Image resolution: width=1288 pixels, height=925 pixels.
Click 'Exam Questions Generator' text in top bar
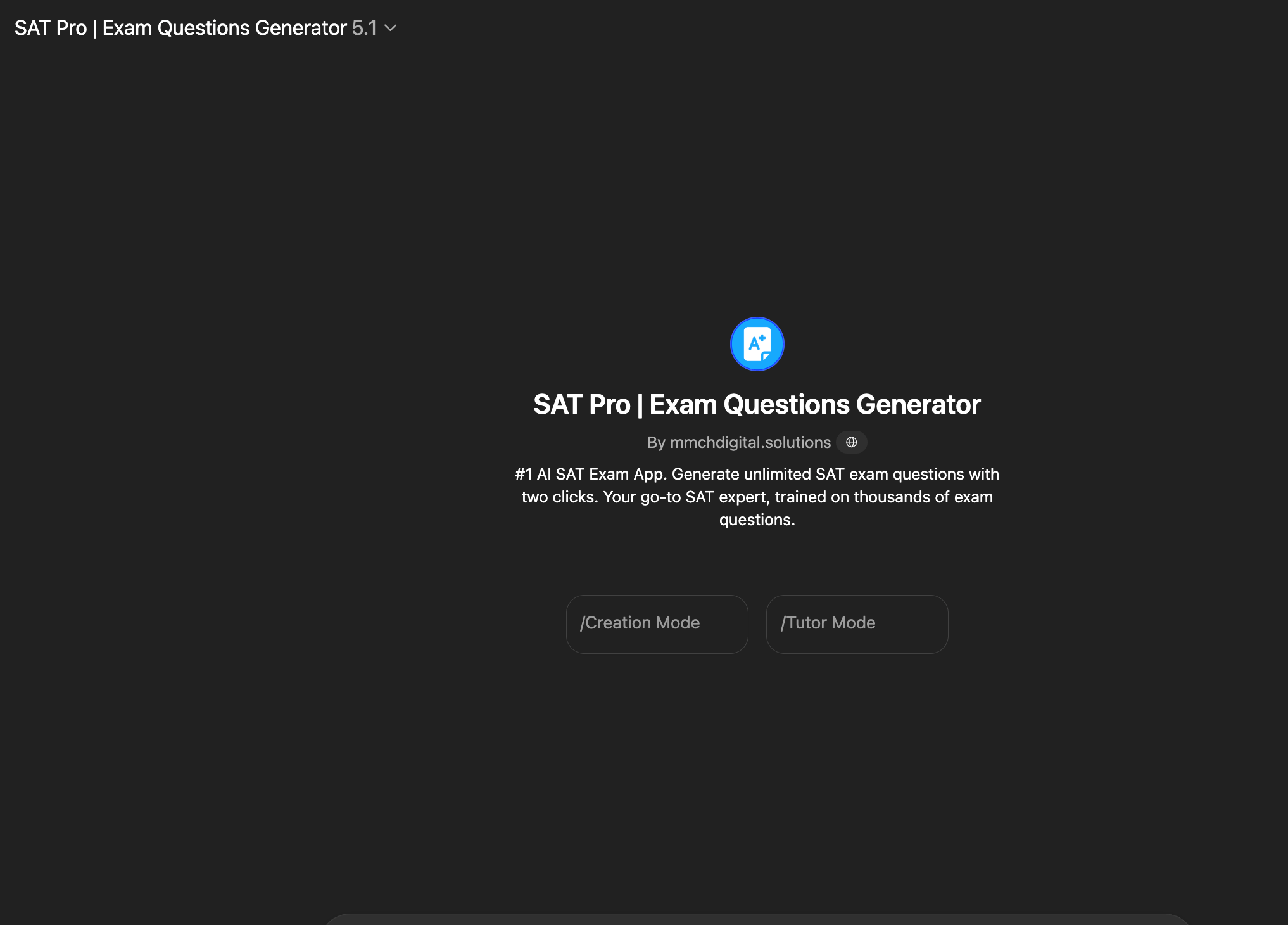[224, 28]
